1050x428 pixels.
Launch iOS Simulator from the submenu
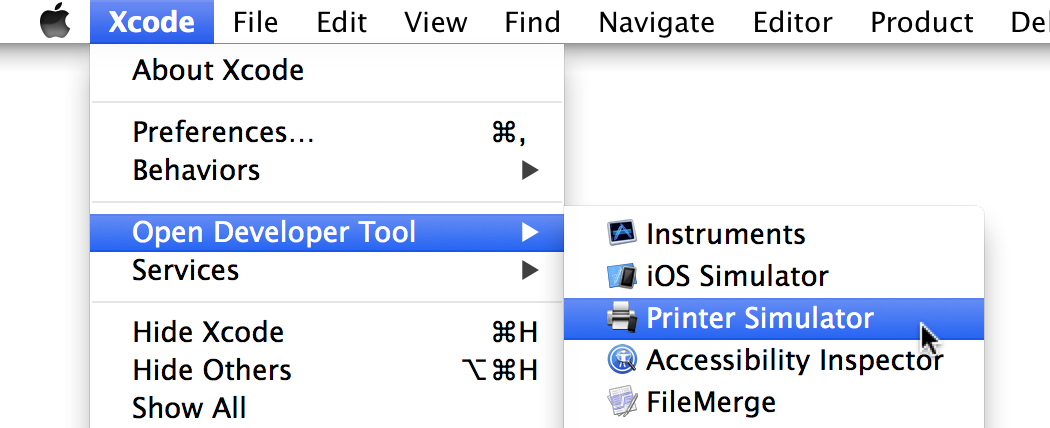tap(774, 275)
